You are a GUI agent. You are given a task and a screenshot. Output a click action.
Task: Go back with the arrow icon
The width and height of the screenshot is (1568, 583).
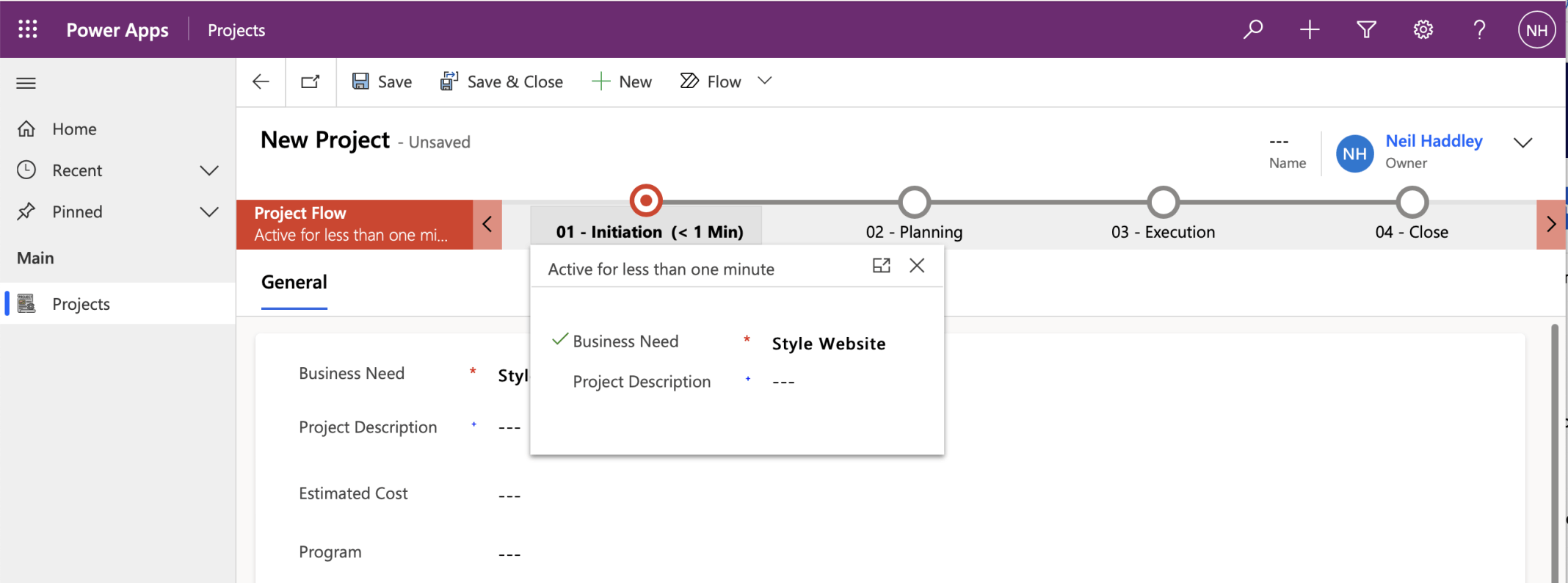click(261, 82)
